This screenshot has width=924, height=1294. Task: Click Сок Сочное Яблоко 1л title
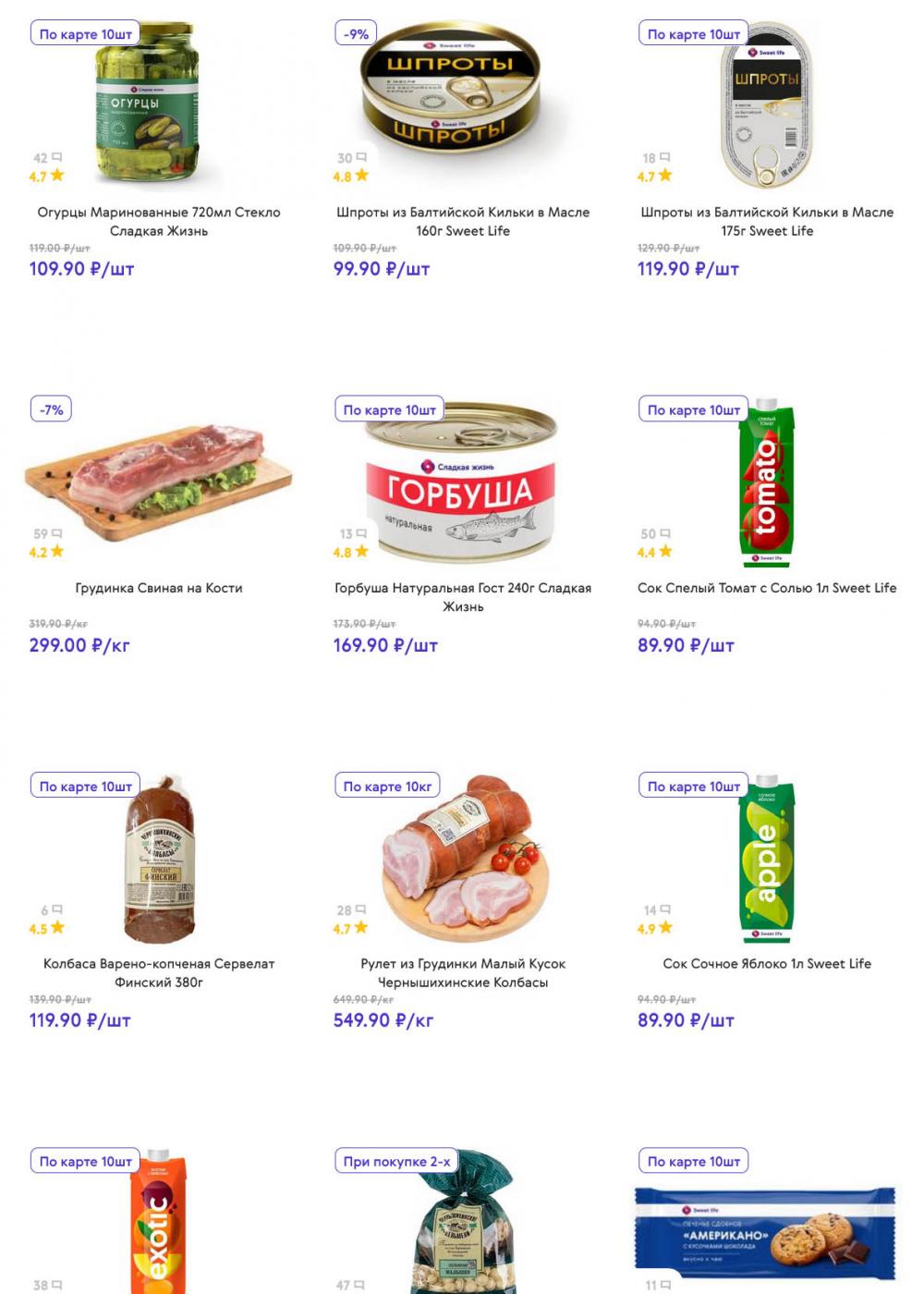[x=766, y=963]
